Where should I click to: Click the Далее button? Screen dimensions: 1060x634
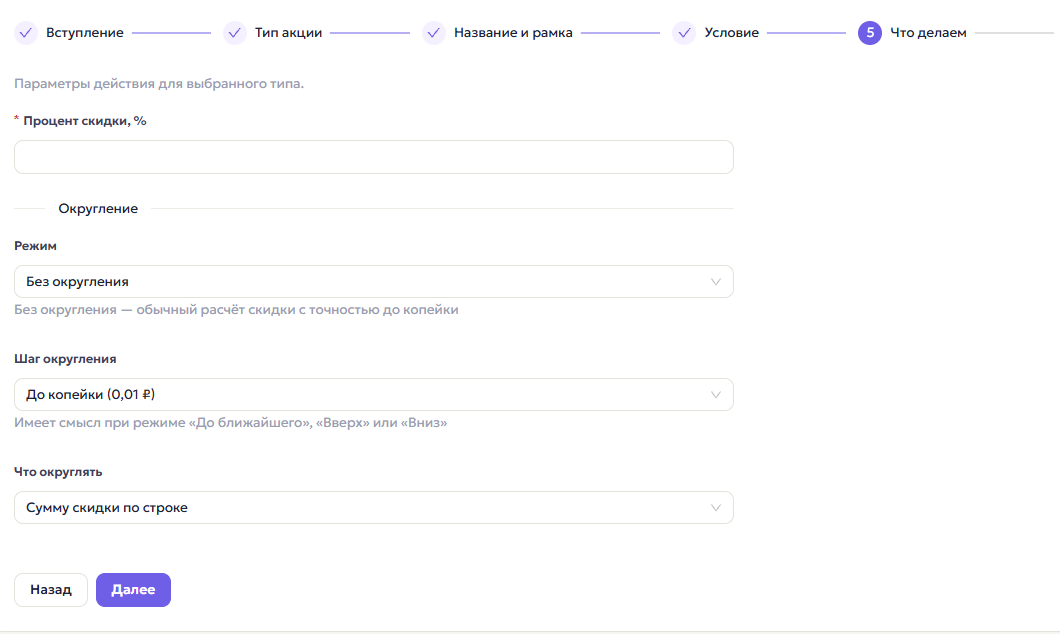(133, 589)
